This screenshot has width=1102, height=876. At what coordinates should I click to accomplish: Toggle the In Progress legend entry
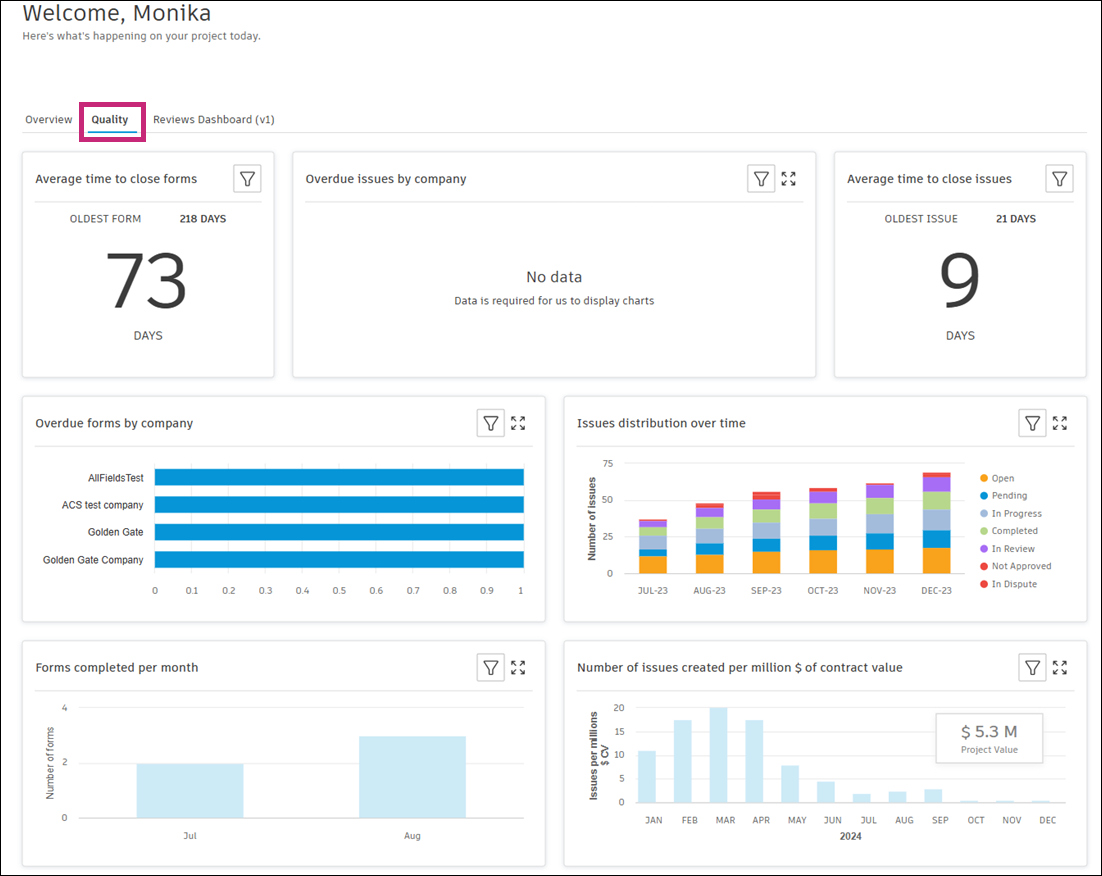click(x=1011, y=513)
